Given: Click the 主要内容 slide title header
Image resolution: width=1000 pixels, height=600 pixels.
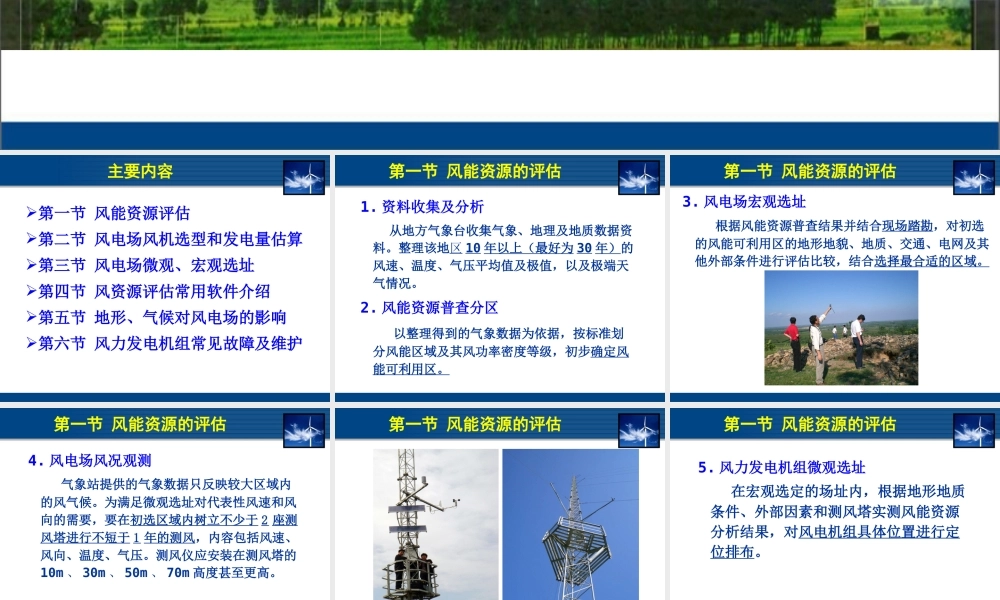Looking at the screenshot, I should click(x=140, y=171).
